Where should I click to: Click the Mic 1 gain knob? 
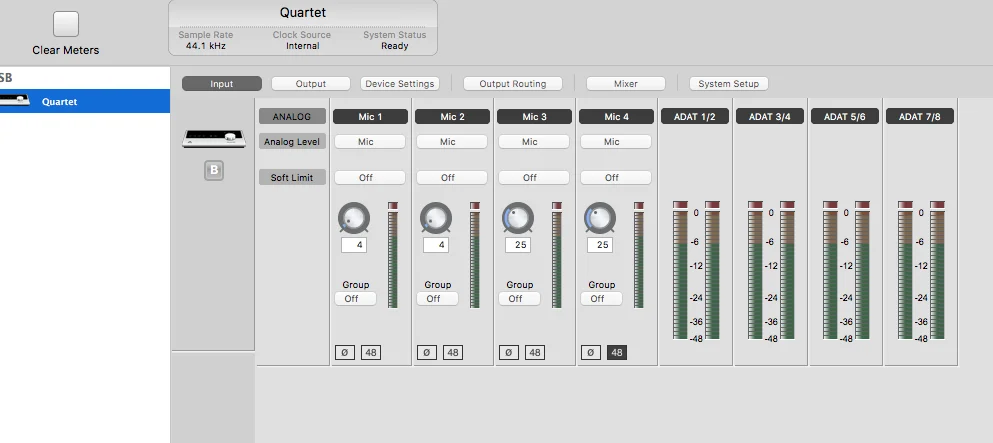pos(354,218)
